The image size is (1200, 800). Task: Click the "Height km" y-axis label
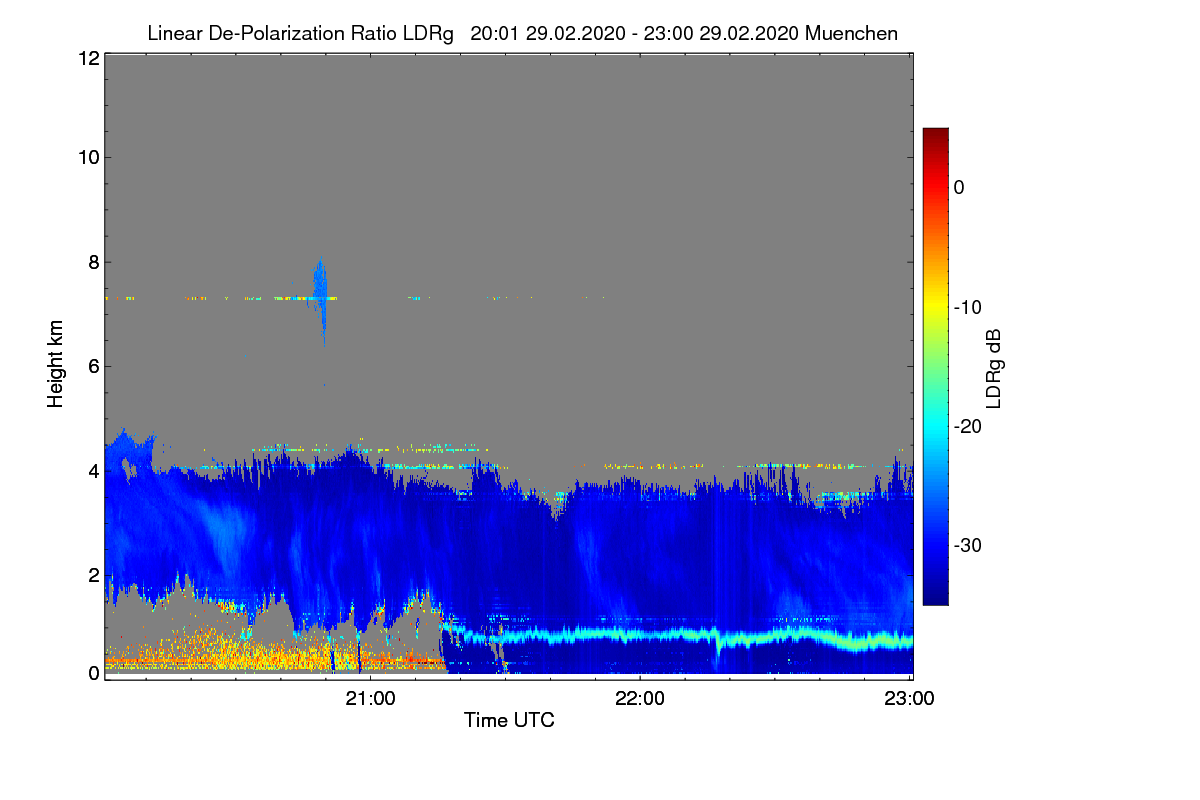tap(57, 364)
